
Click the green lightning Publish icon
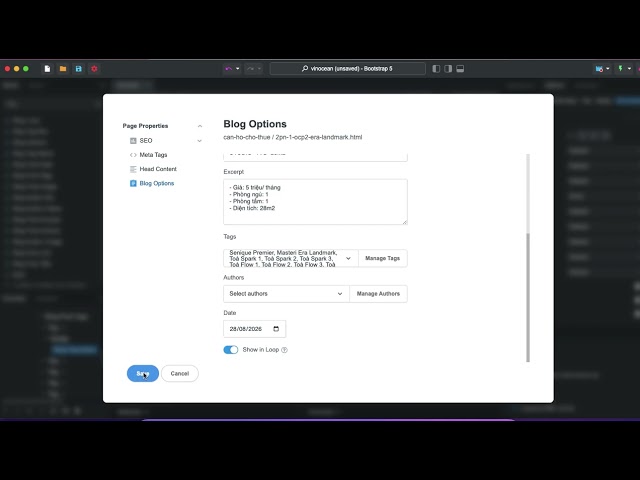tap(620, 69)
